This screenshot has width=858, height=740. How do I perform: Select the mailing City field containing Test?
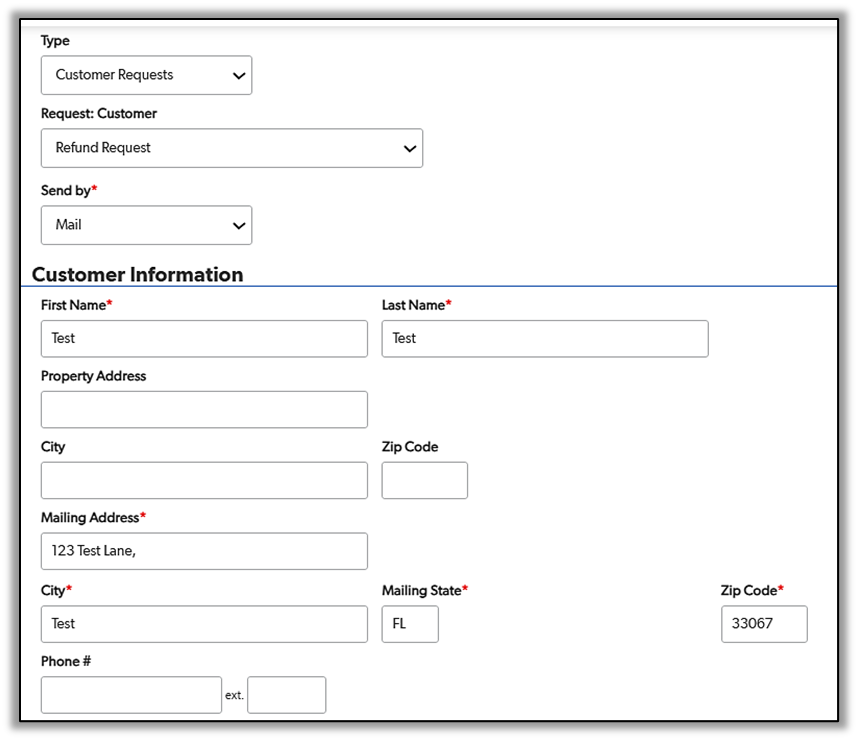(x=204, y=624)
